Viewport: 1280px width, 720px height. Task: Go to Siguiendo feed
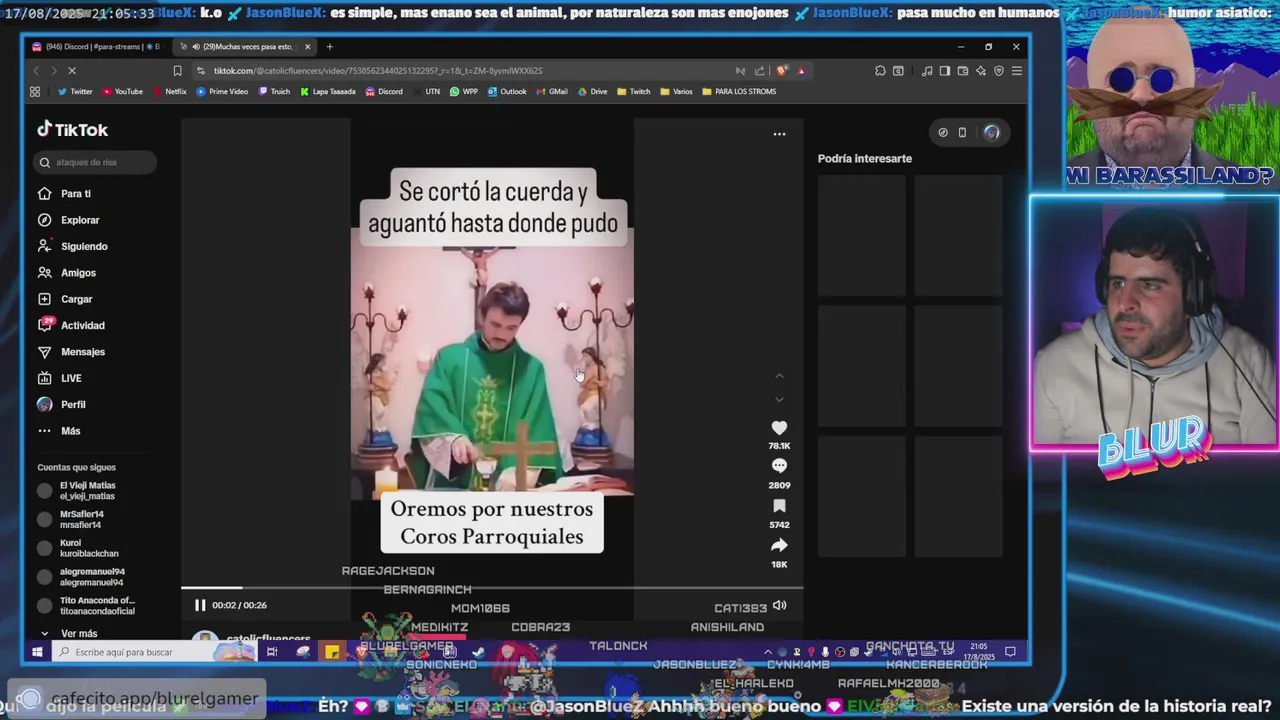tap(73, 246)
